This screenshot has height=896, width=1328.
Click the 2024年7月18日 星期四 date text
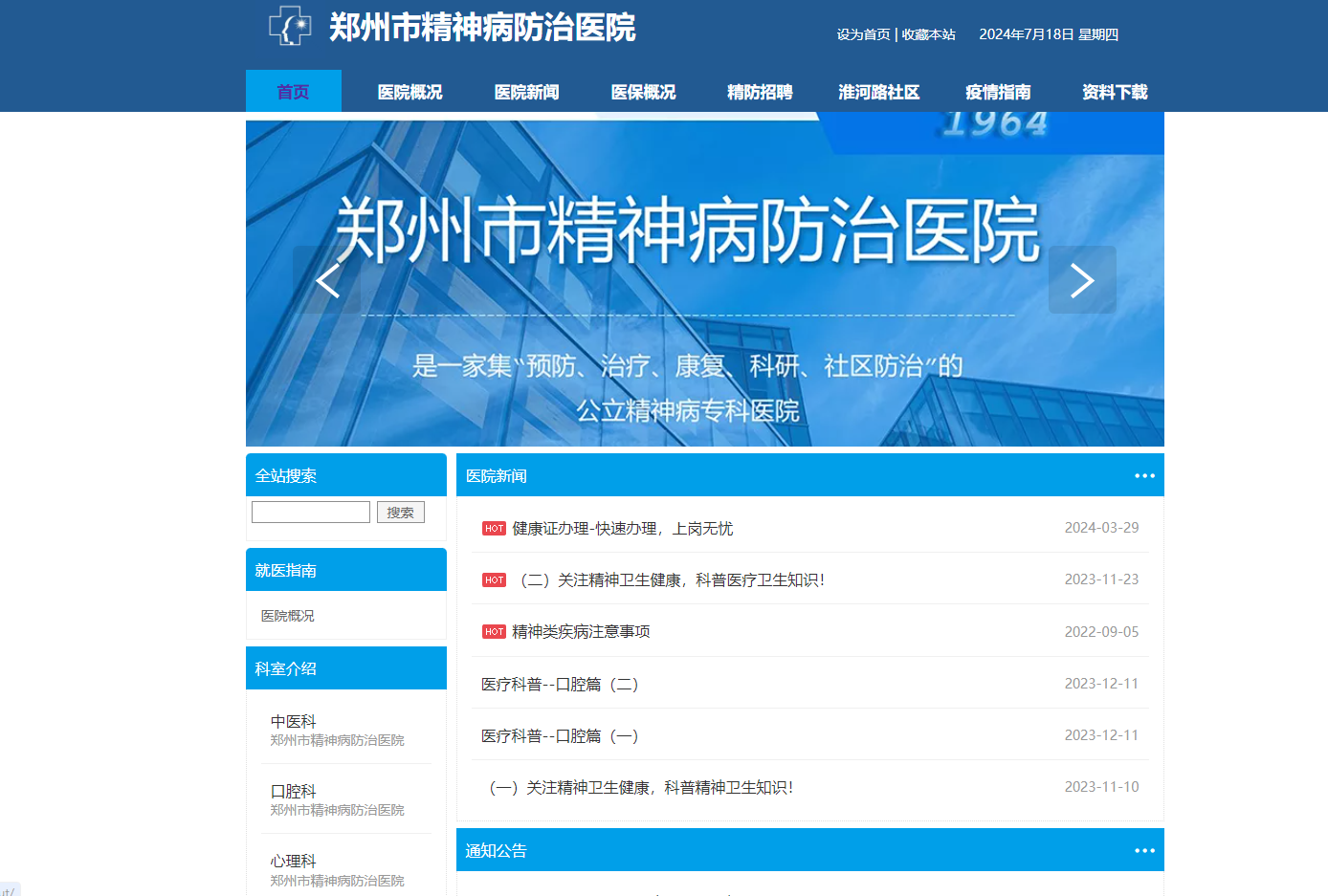1049,34
